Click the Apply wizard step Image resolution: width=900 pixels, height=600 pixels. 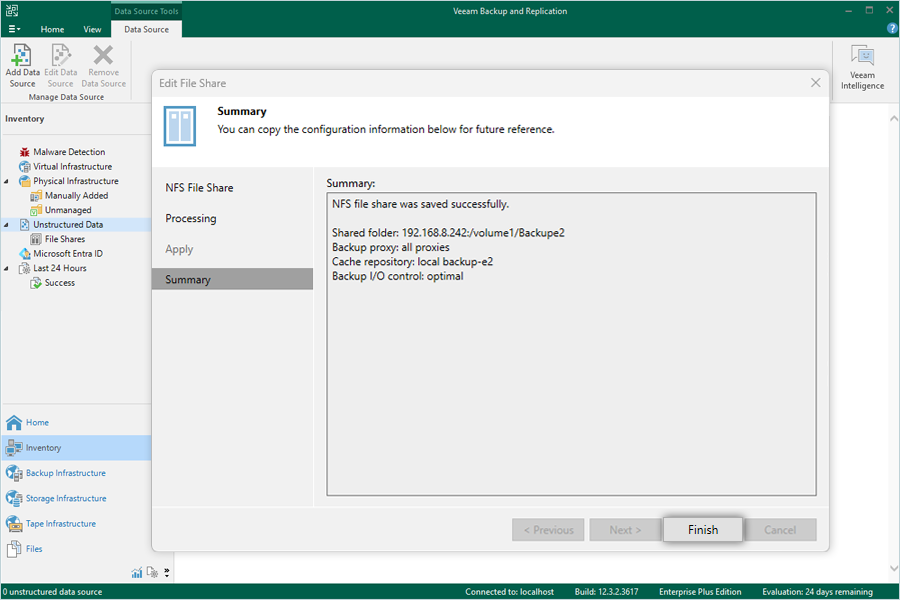(179, 249)
